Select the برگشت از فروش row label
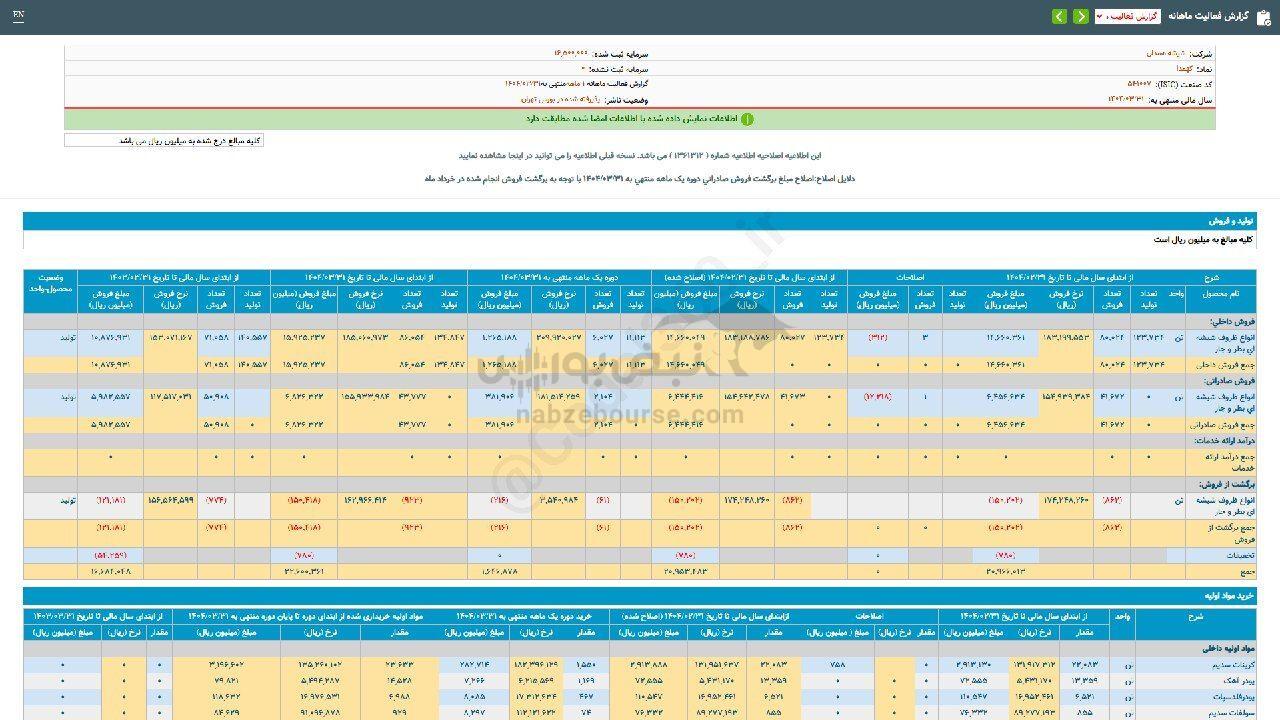1280x720 pixels. tap(1224, 484)
